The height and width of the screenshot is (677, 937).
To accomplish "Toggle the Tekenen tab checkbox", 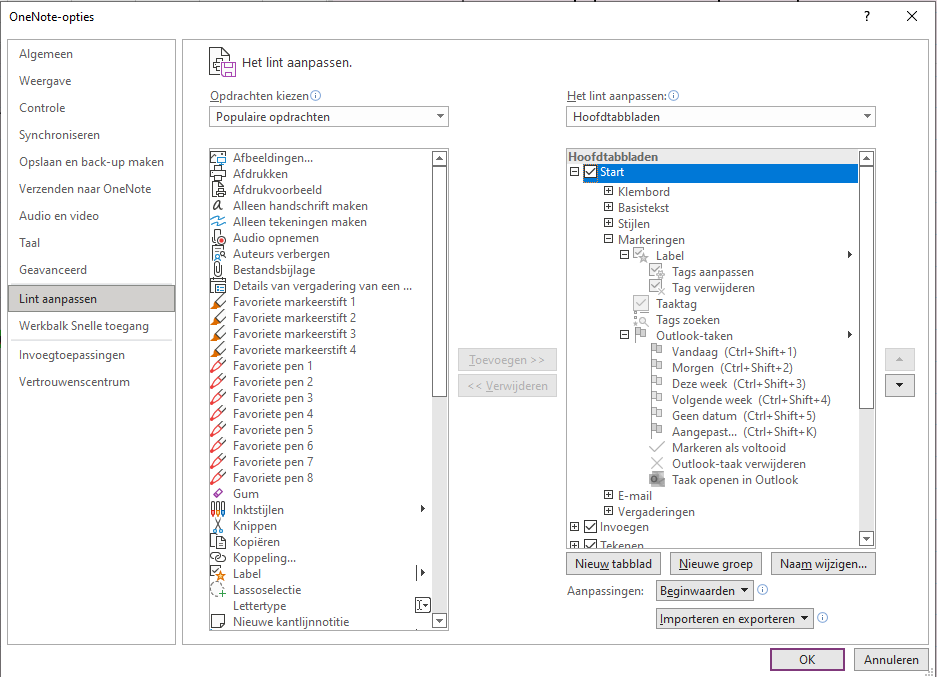I will pos(590,544).
